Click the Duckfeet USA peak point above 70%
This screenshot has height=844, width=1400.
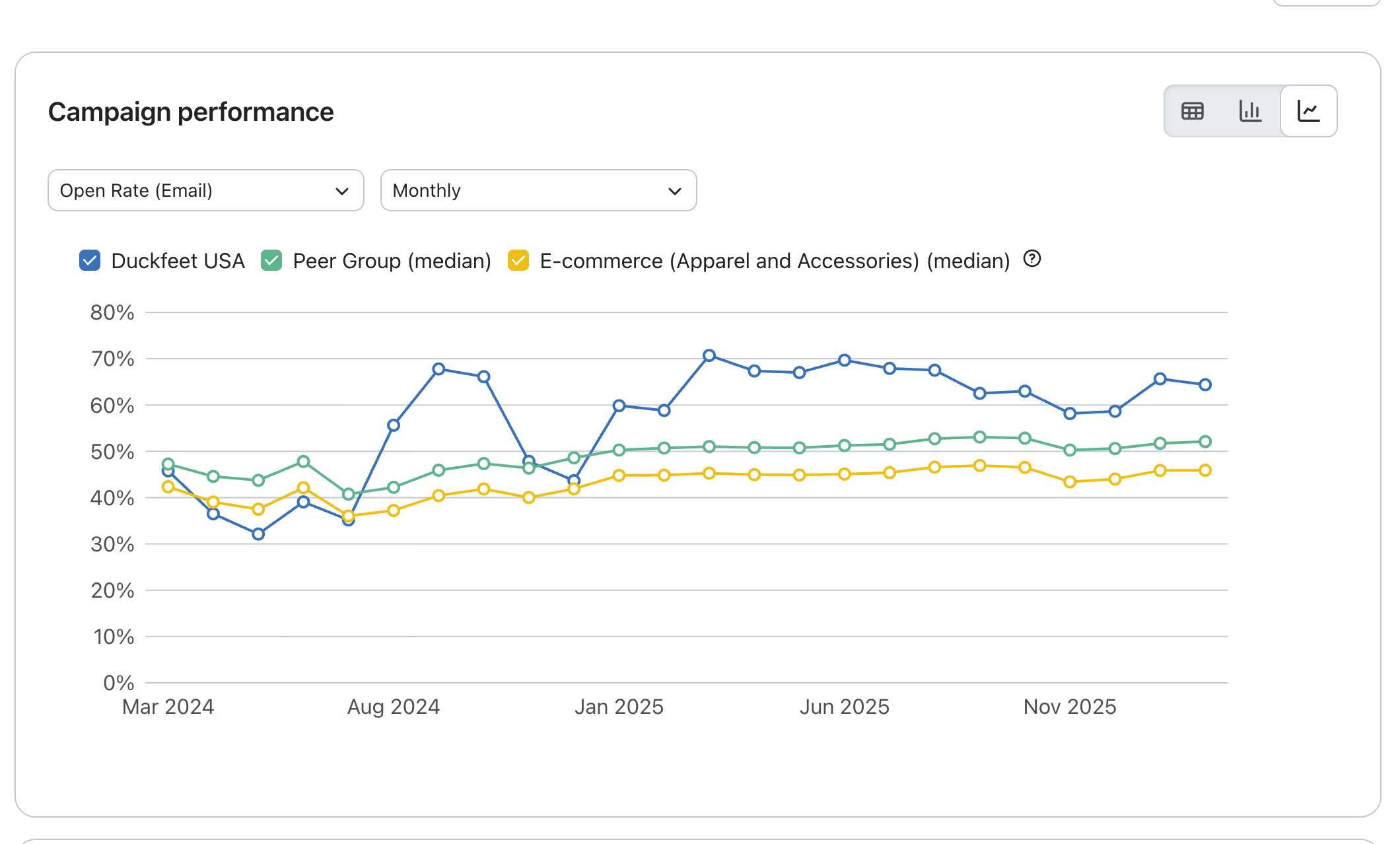(x=709, y=355)
